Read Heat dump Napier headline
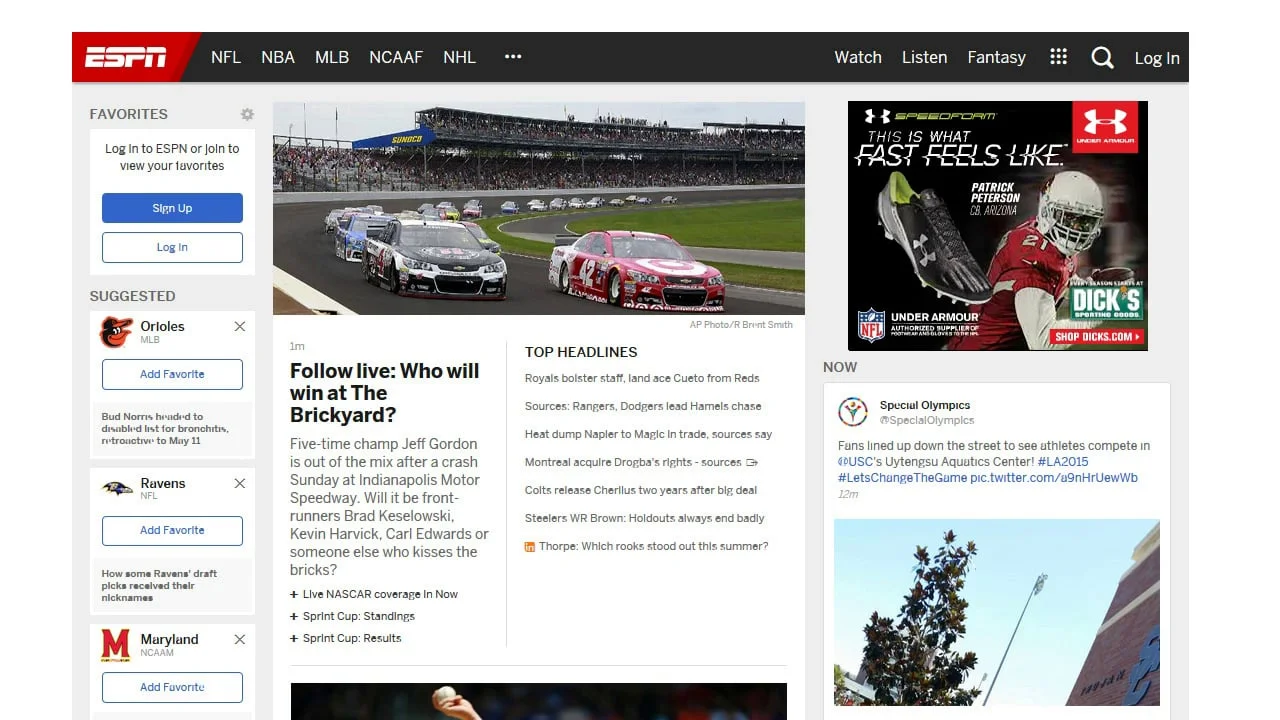1280x720 pixels. 648,434
